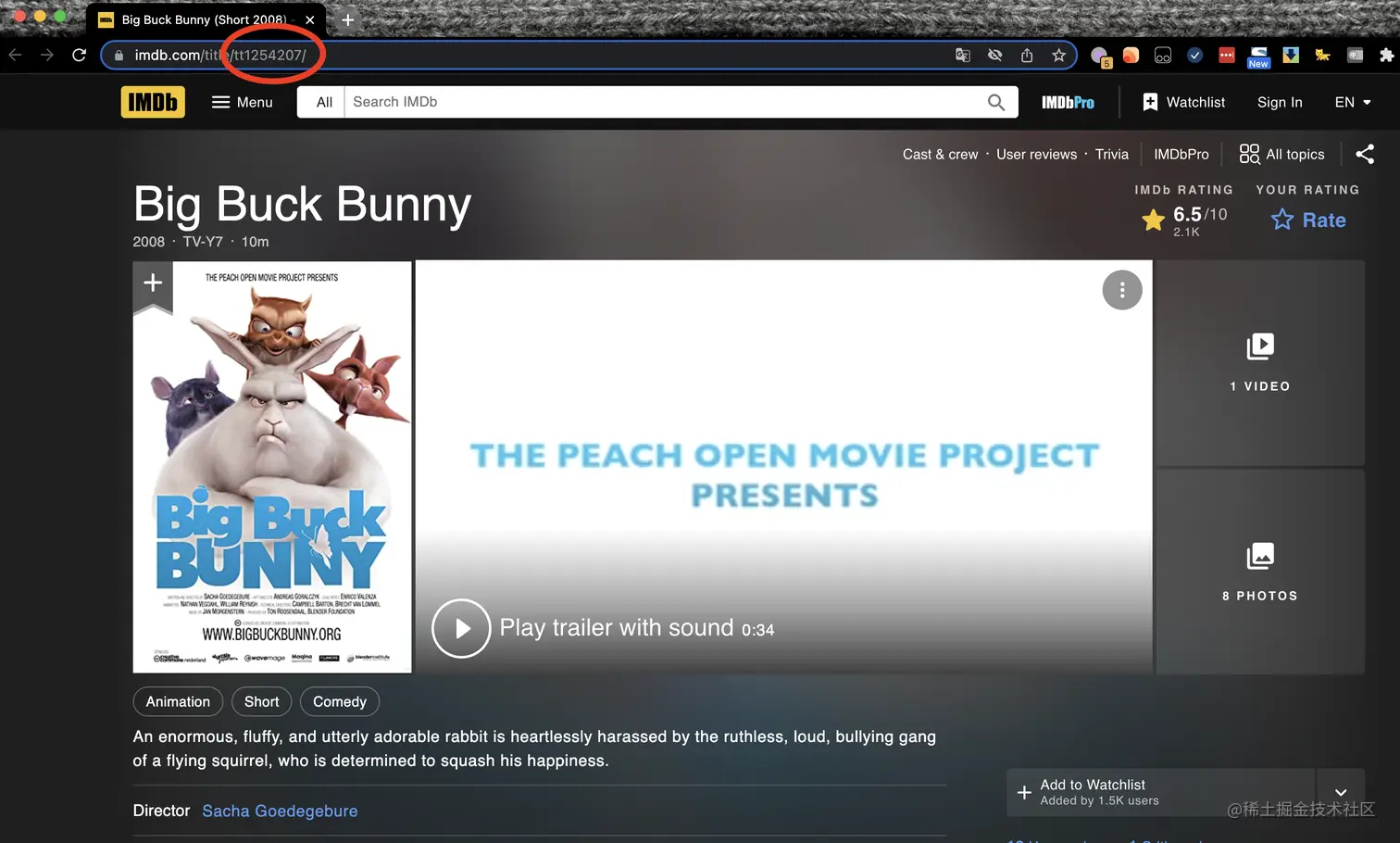Click the browser share page icon
This screenshot has width=1400, height=843.
pos(1027,56)
